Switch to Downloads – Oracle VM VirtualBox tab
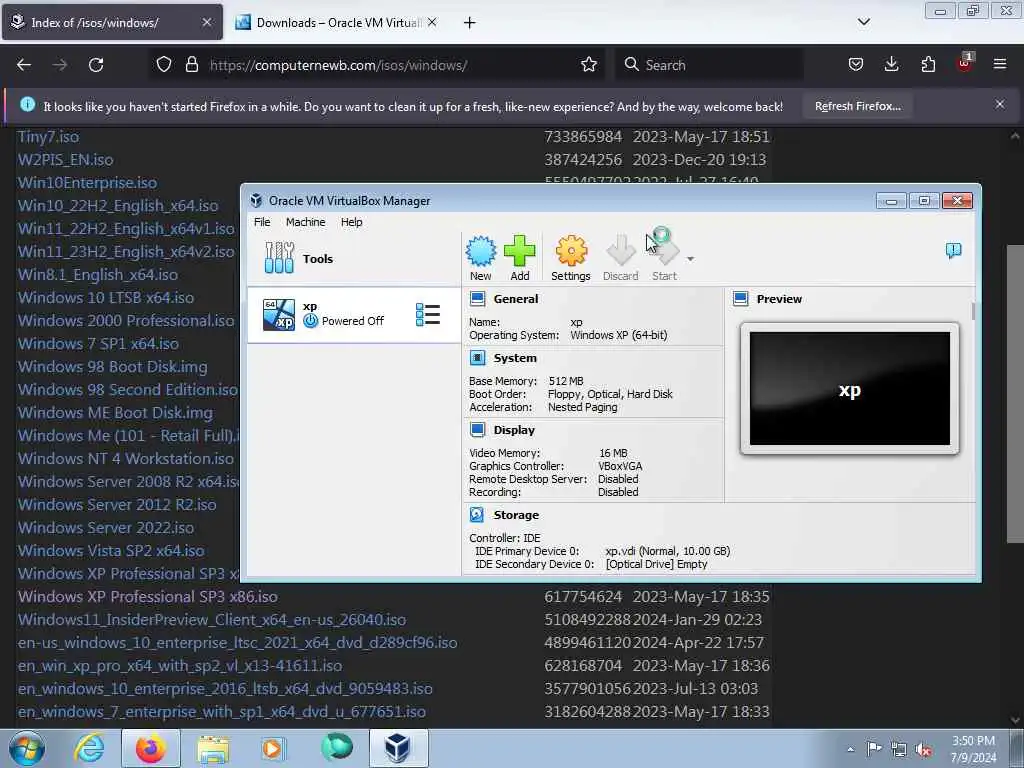This screenshot has width=1024, height=768. point(338,22)
